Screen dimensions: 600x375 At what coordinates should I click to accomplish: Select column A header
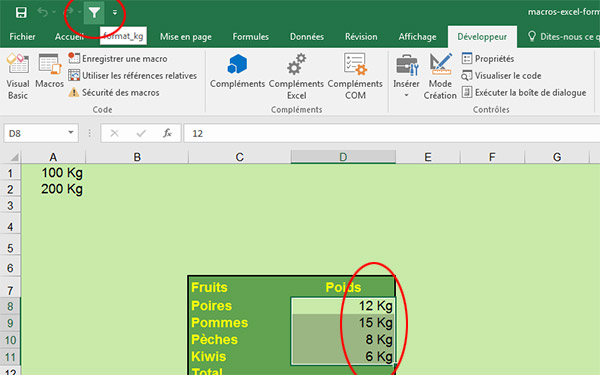coord(53,157)
